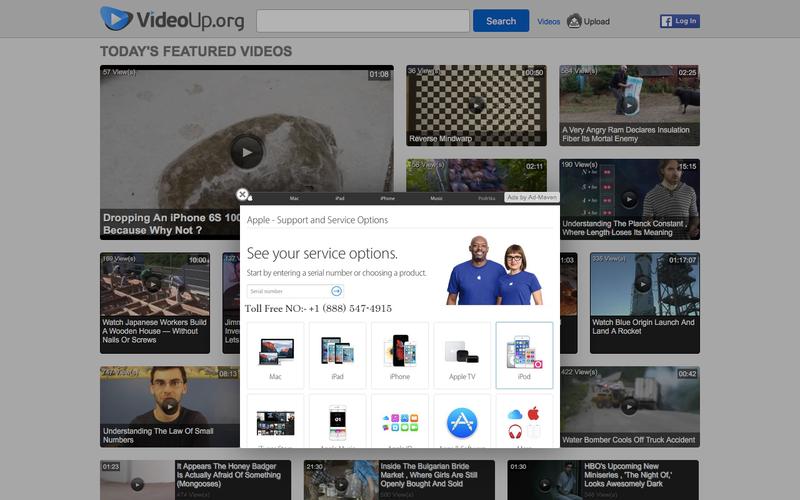The image size is (800, 500).
Task: Open the Dropping An iPhone 6S title
Action: click(171, 224)
